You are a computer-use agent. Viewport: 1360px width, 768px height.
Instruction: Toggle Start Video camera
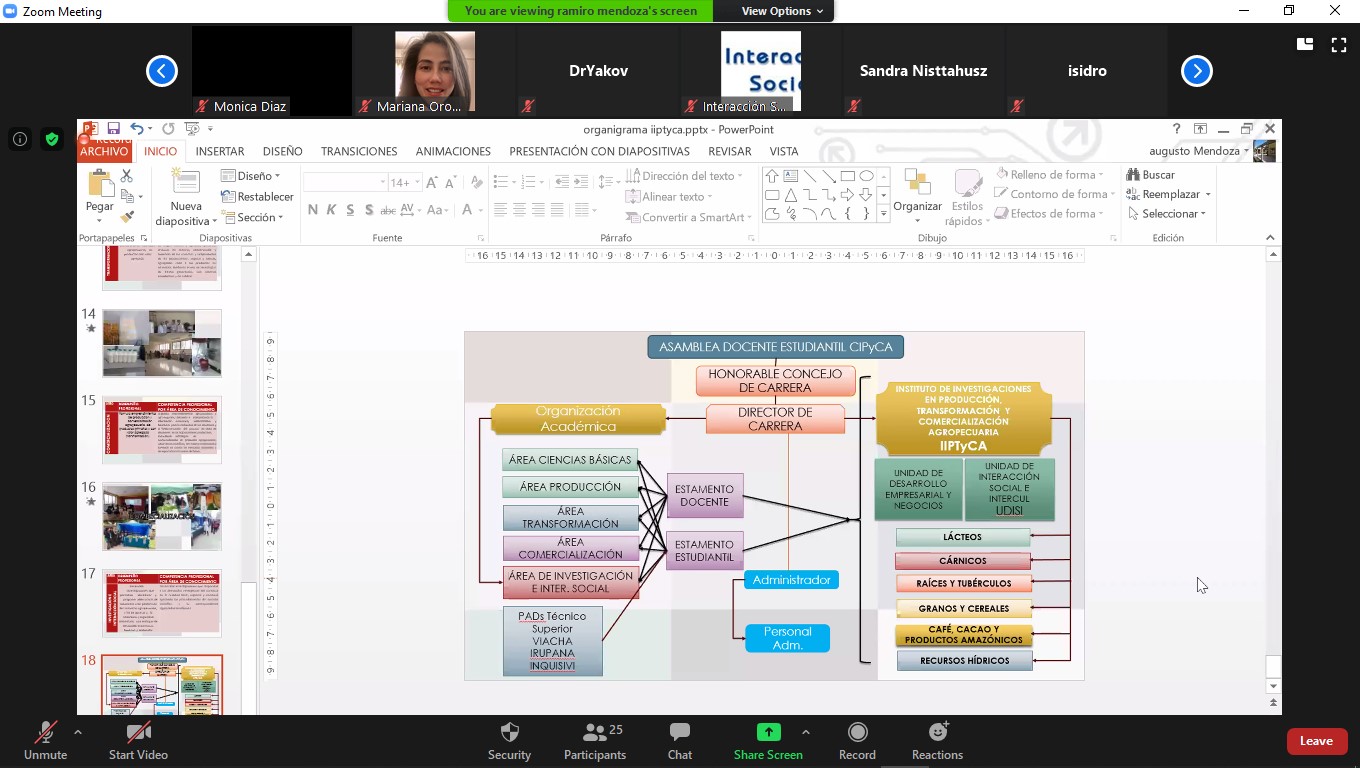click(x=138, y=732)
